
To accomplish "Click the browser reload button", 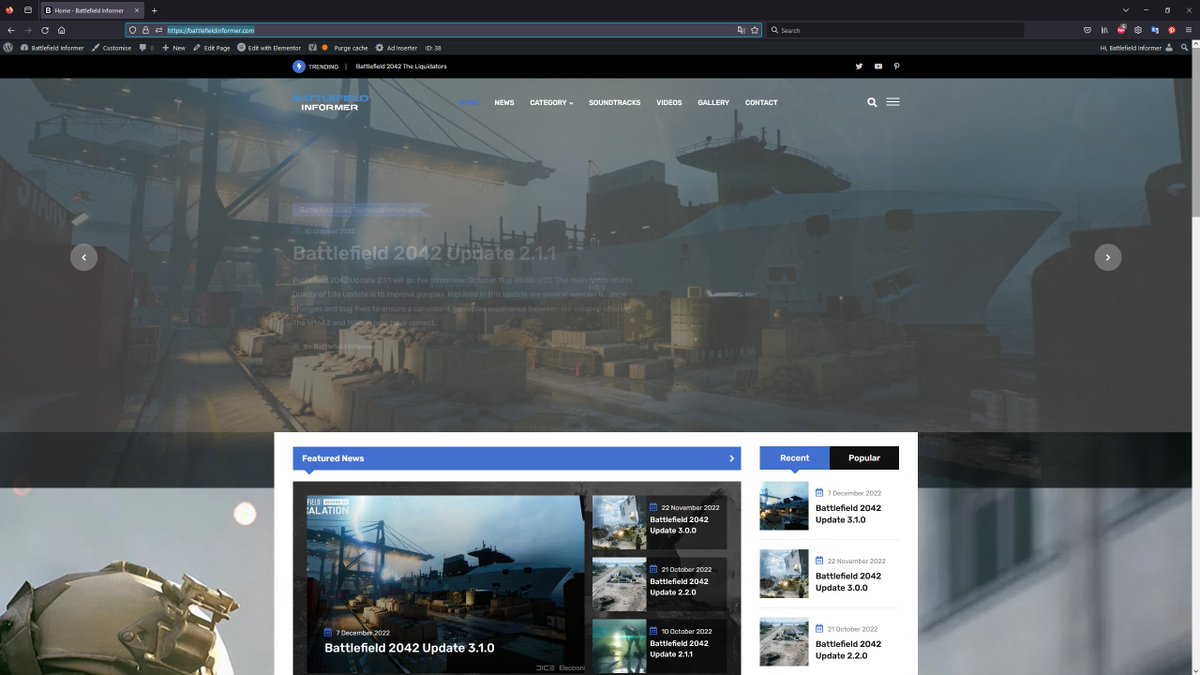I will point(45,30).
